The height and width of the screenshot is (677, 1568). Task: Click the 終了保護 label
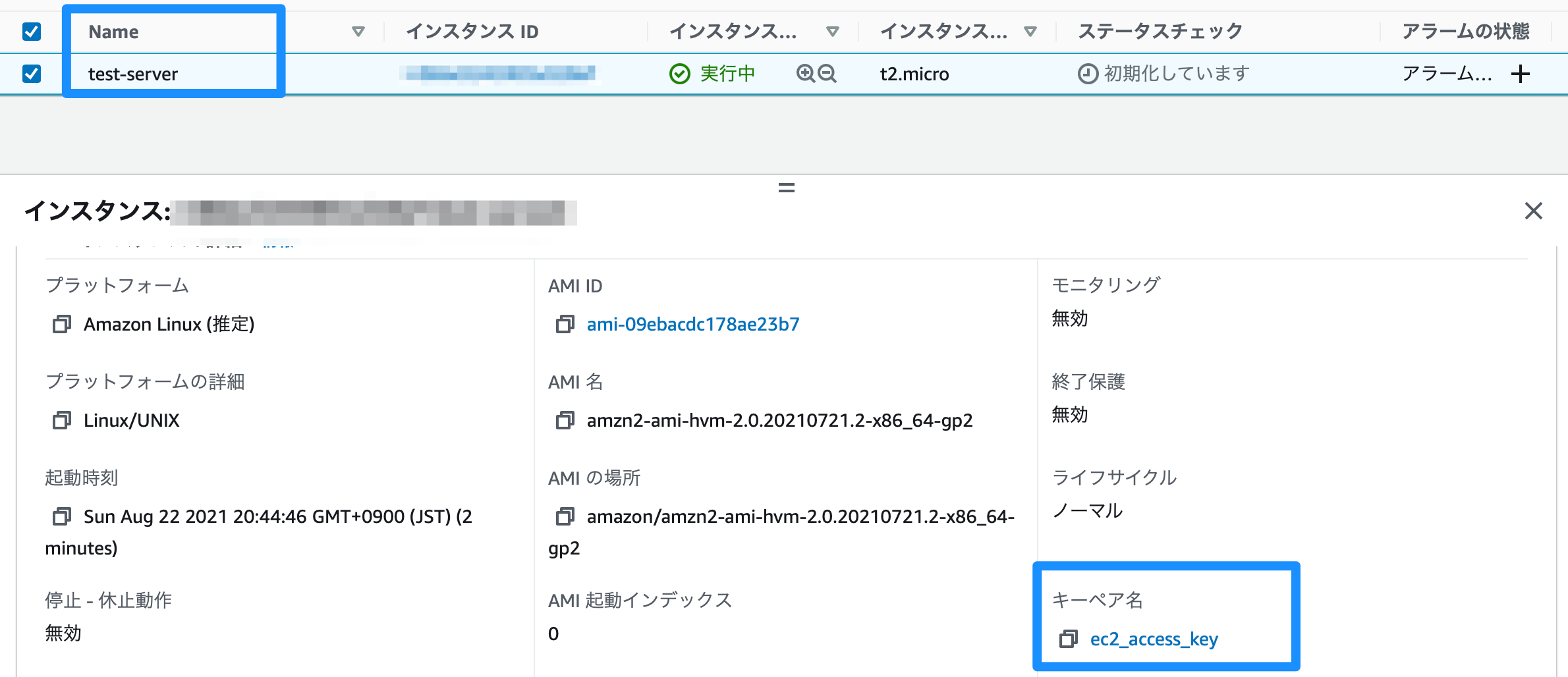(1088, 381)
